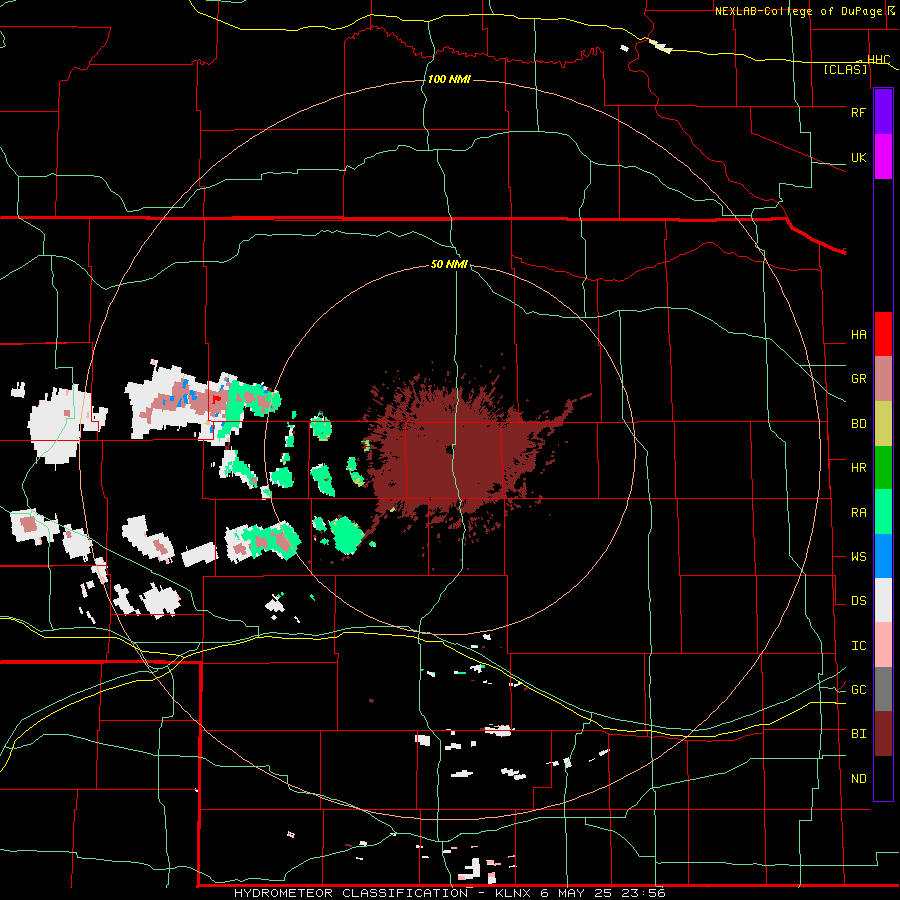The height and width of the screenshot is (900, 900).
Task: Click the RA light green legend block
Action: click(883, 512)
